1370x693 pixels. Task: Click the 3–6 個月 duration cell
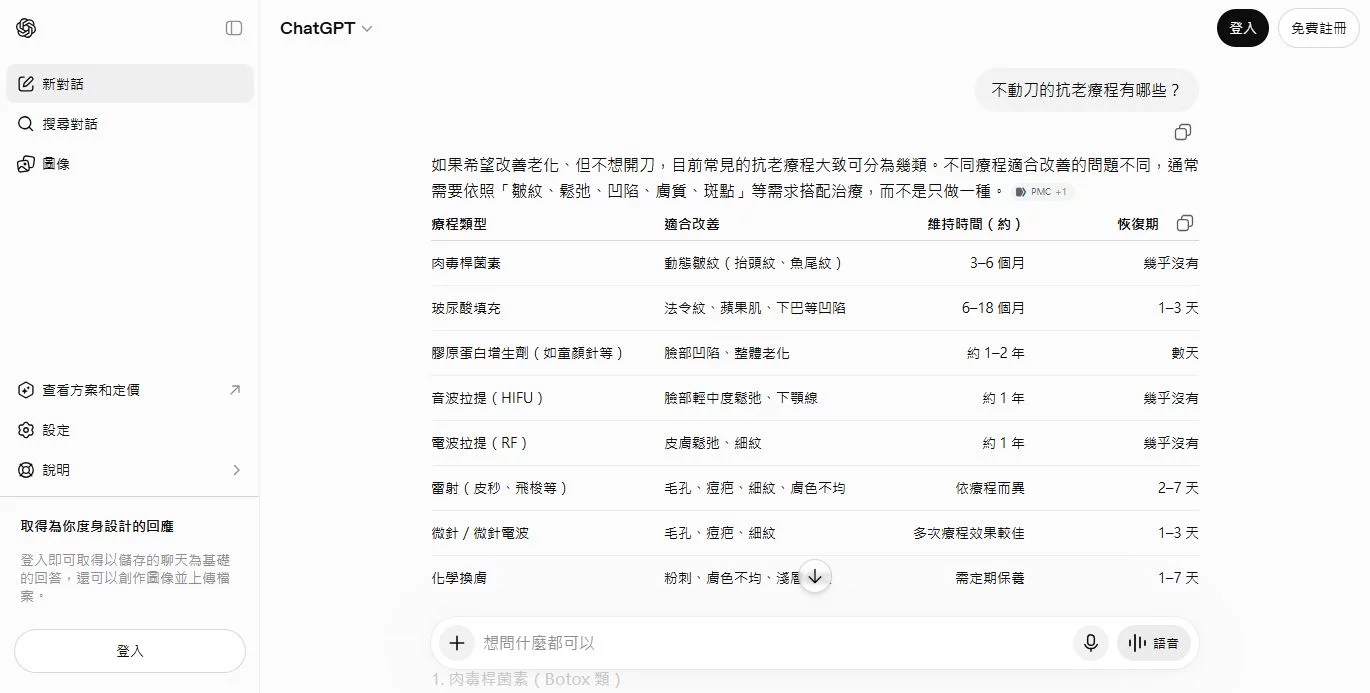997,263
